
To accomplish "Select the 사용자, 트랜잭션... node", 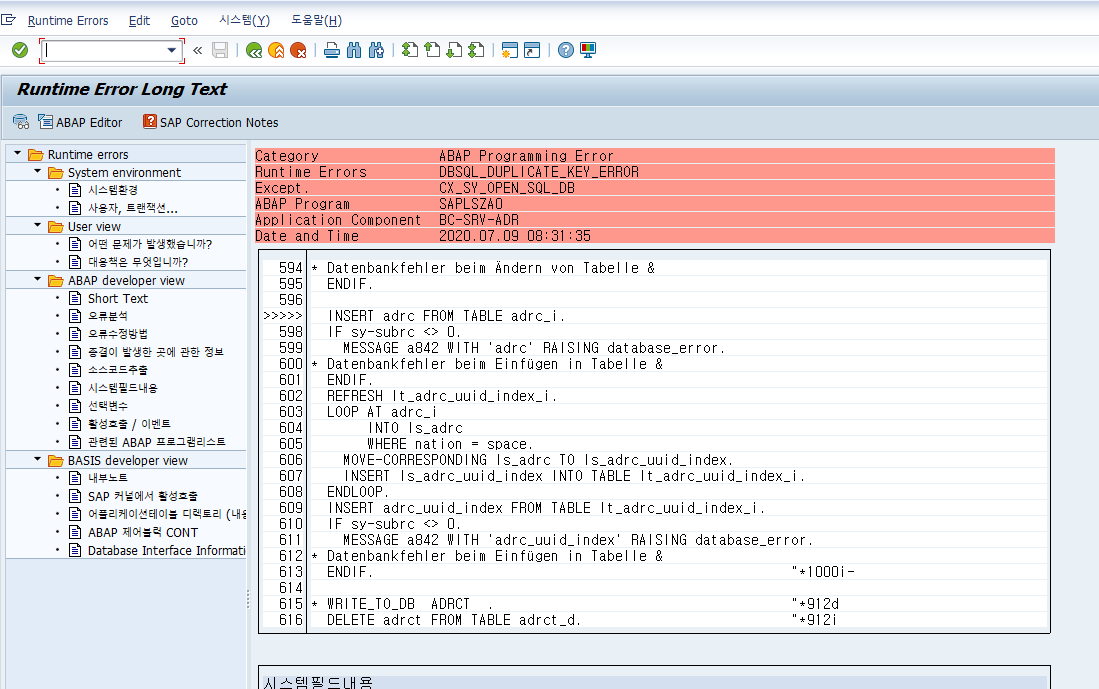I will (x=132, y=208).
